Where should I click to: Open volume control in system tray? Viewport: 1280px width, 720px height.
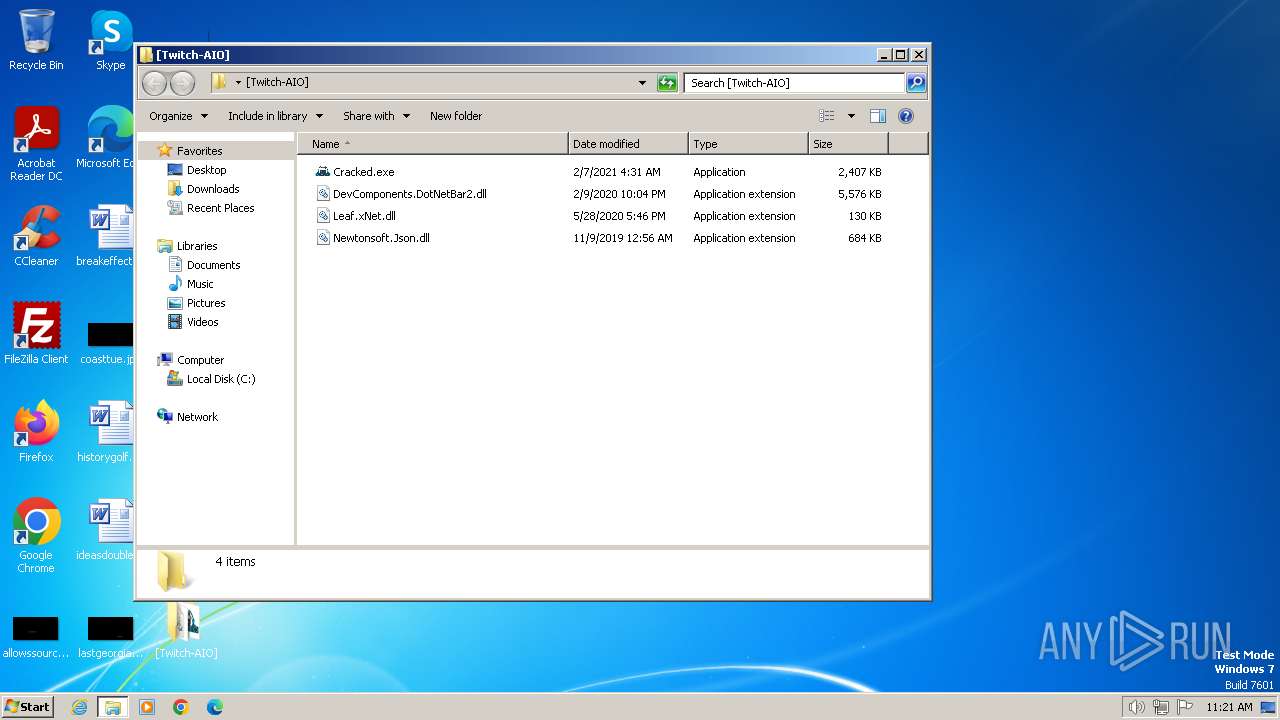point(1136,707)
